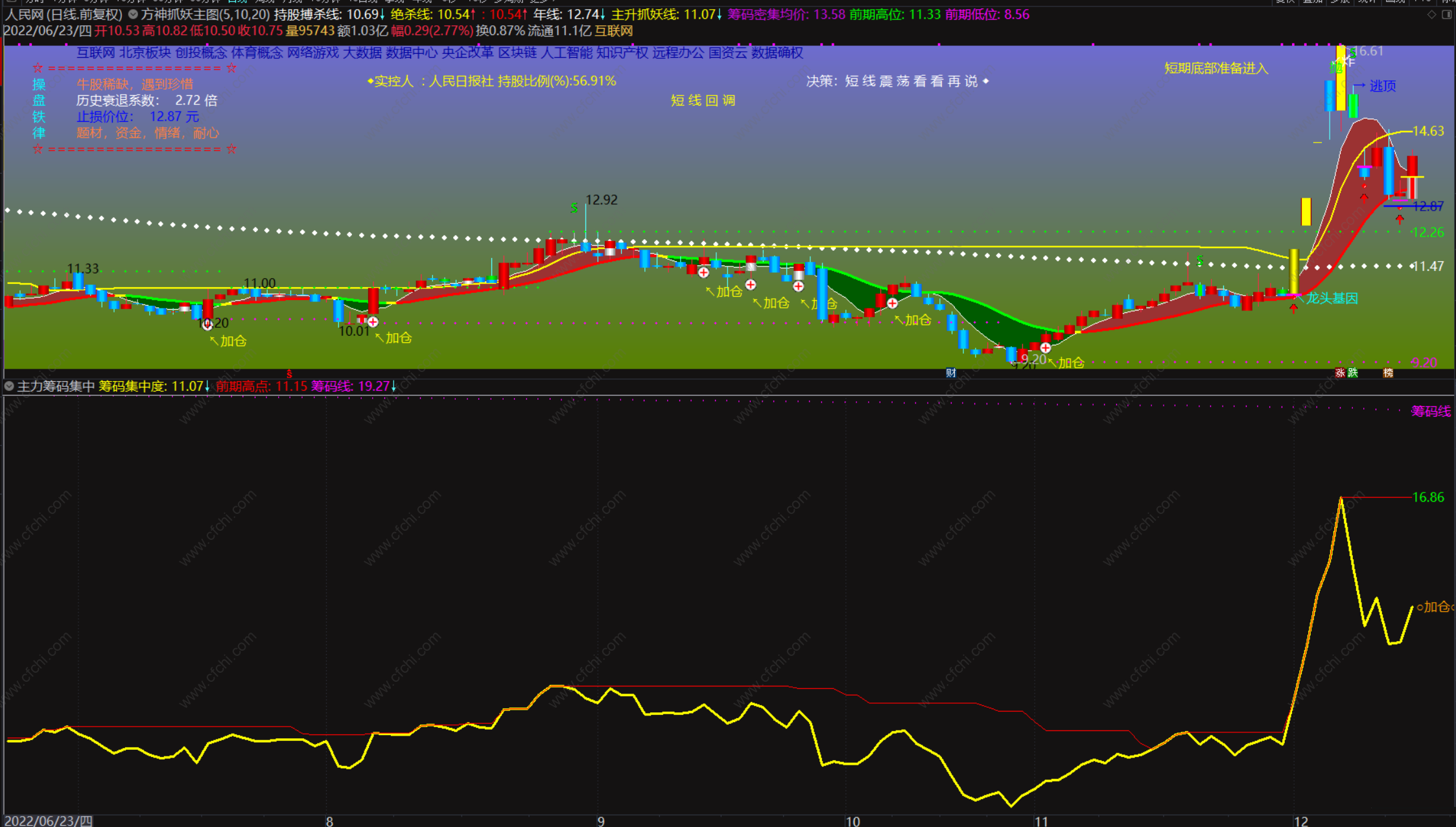The height and width of the screenshot is (827, 1456).
Task: Click the green $ marker near 12.92
Action: (x=574, y=208)
